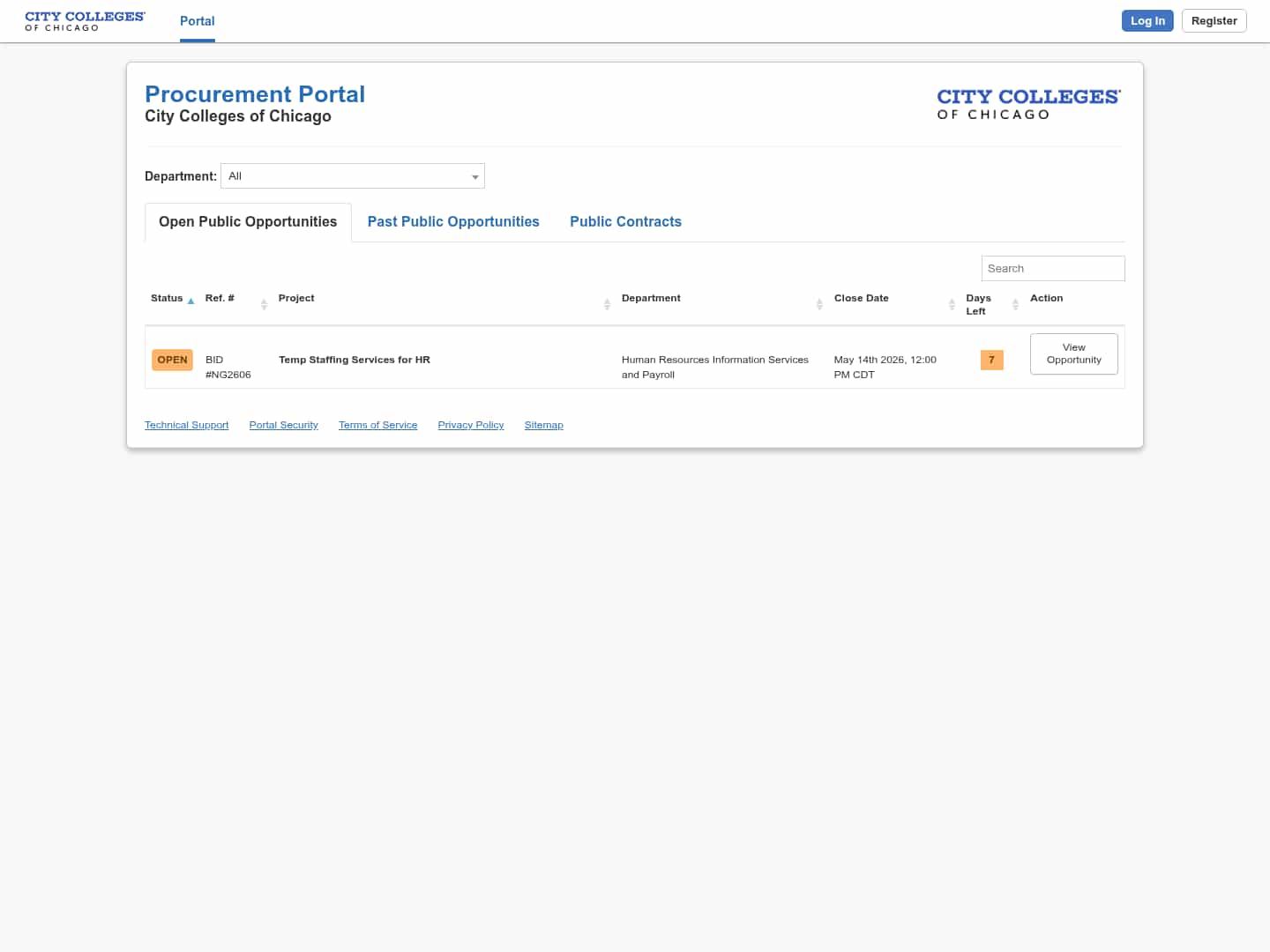Open Portal Security link

click(x=283, y=425)
